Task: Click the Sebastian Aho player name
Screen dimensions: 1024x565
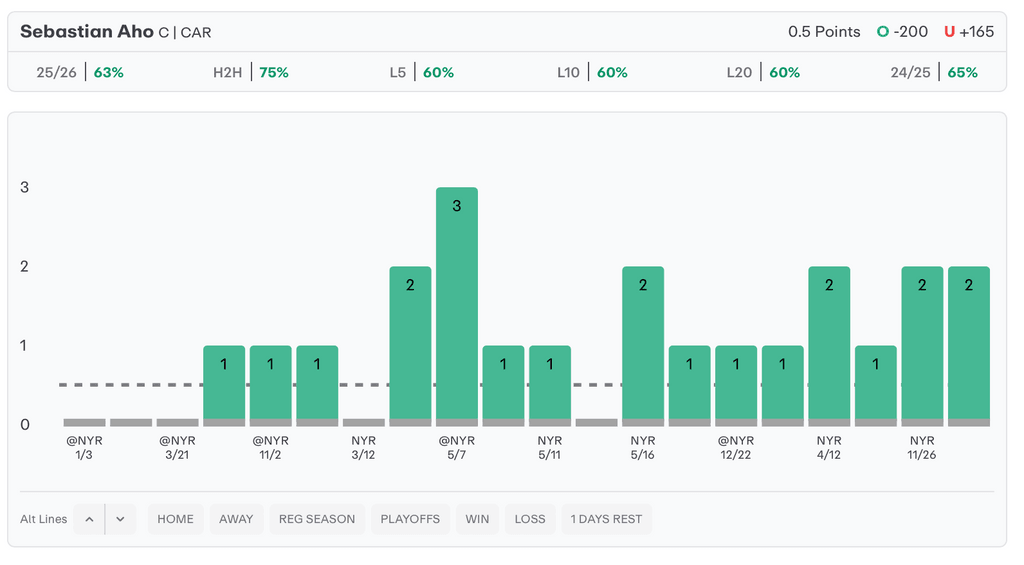Action: tap(87, 32)
